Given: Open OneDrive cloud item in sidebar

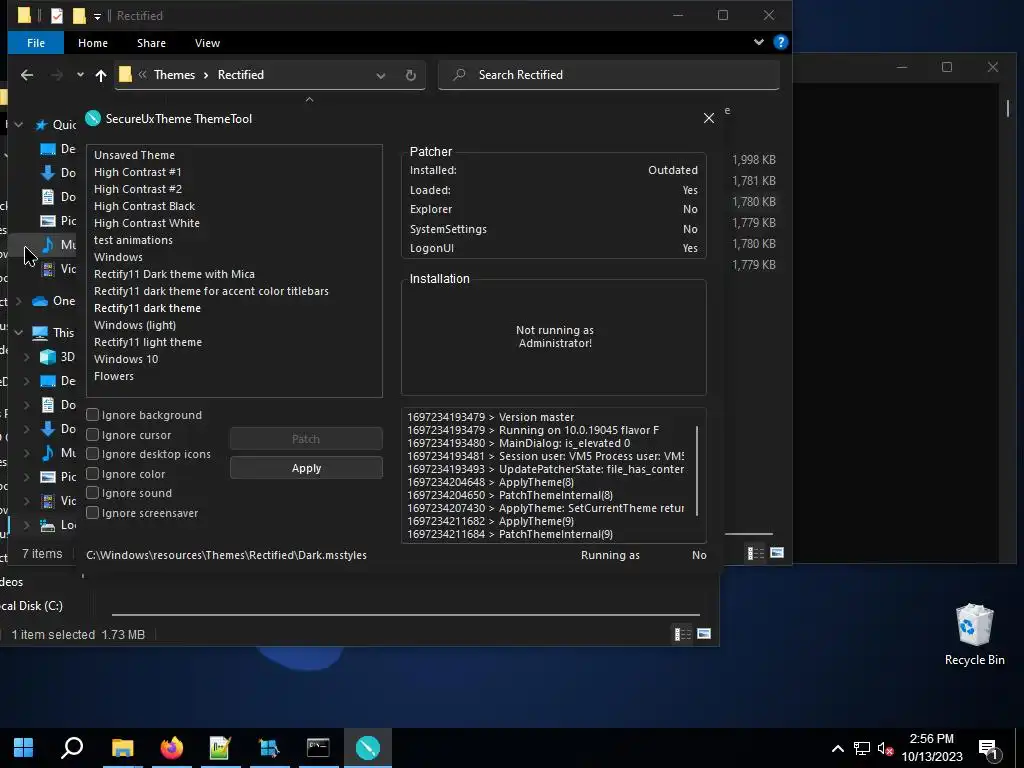Looking at the screenshot, I should [40, 301].
